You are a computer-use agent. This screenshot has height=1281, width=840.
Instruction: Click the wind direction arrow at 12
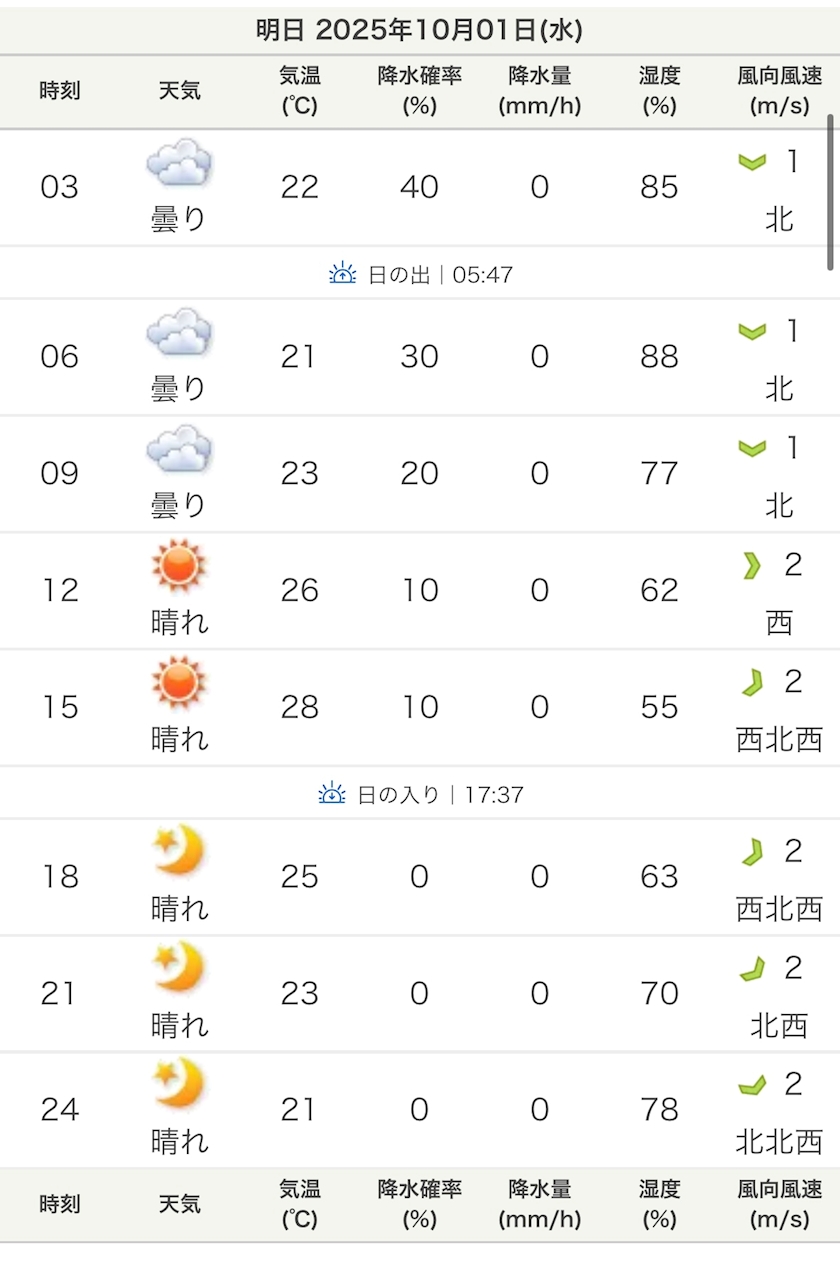[x=751, y=566]
